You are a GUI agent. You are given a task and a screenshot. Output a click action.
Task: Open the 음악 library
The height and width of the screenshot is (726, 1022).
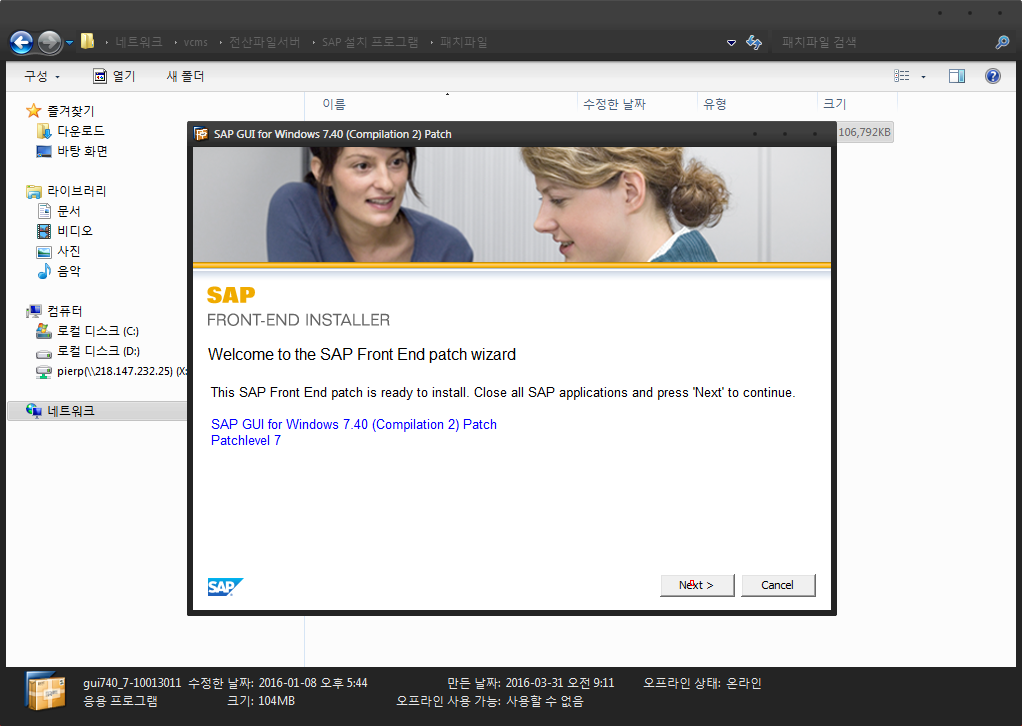69,271
